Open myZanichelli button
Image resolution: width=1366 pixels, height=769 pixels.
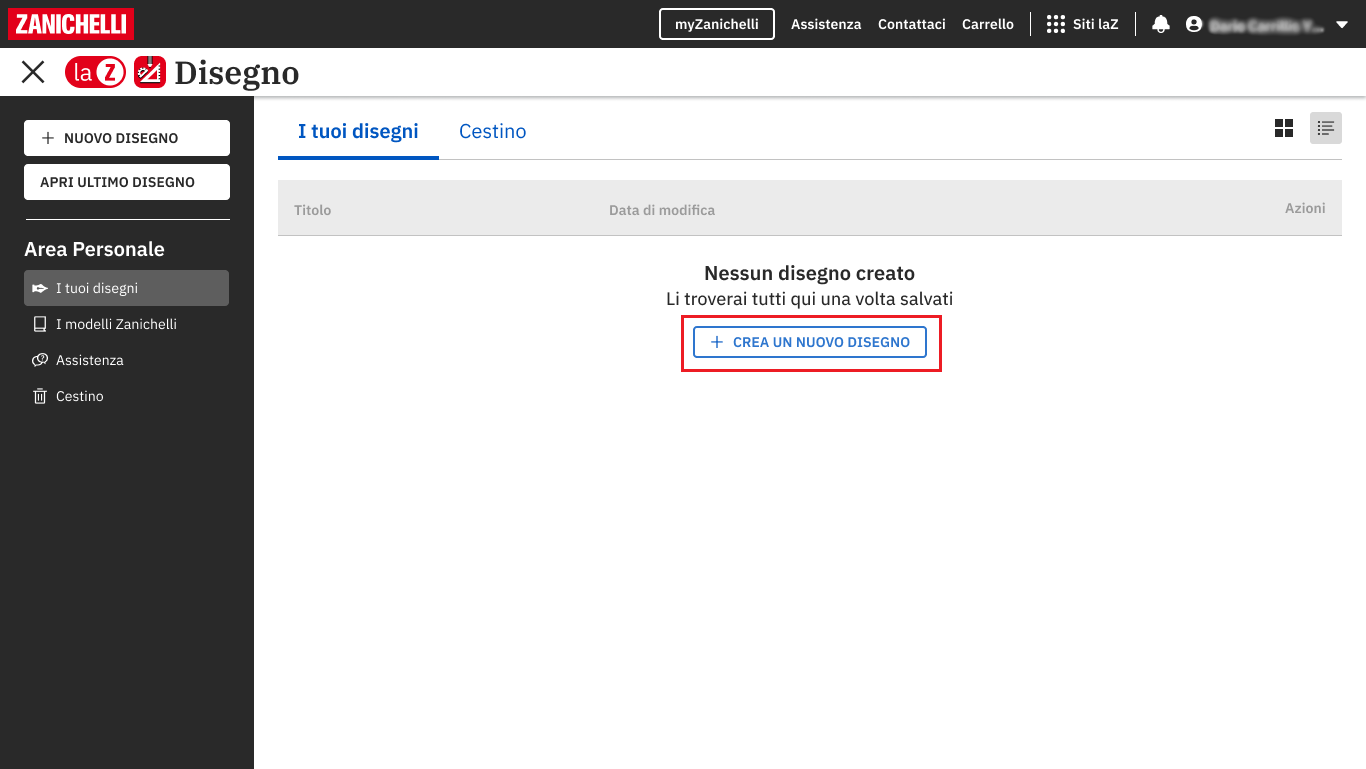(717, 24)
